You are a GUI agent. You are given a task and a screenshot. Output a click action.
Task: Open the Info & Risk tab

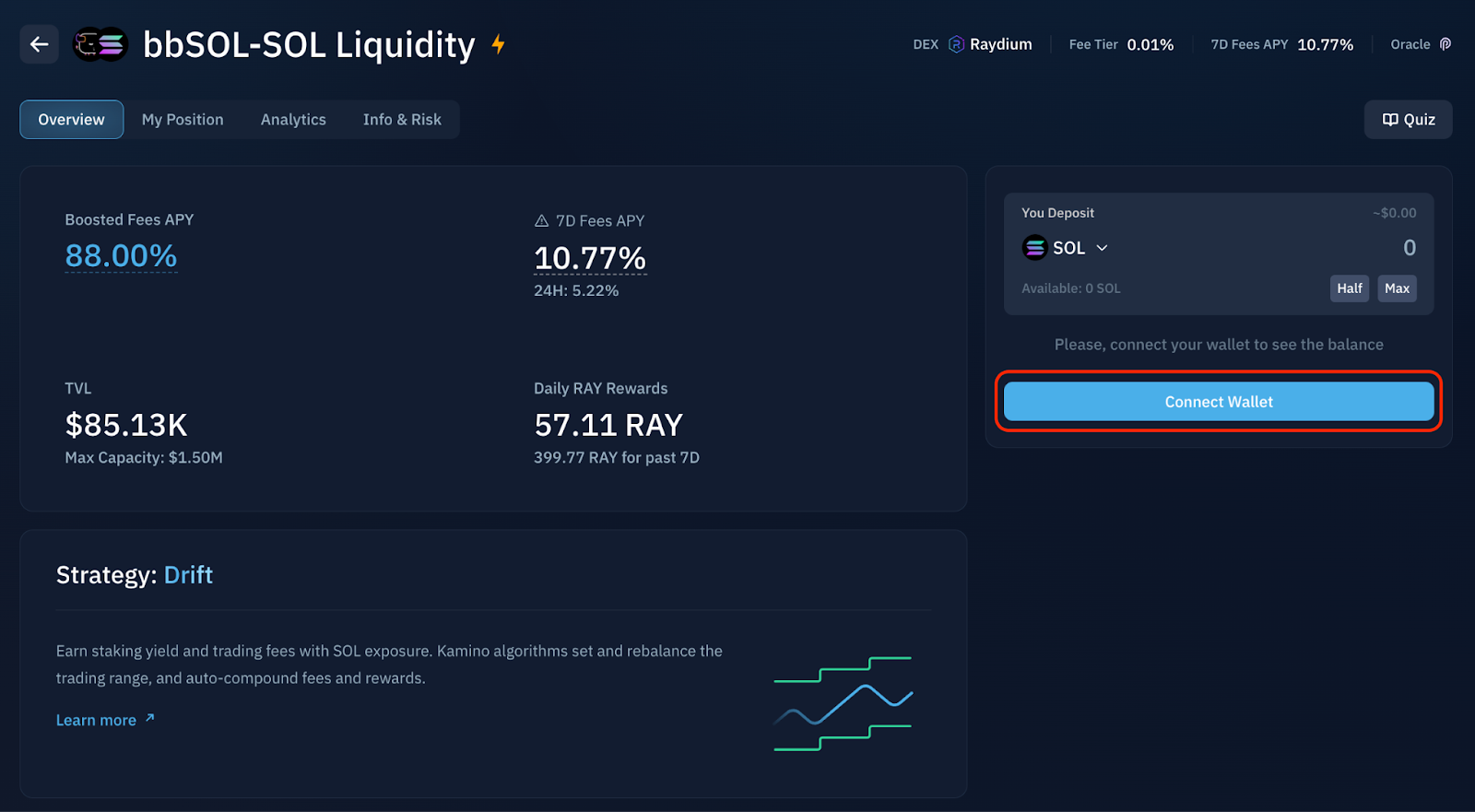click(402, 120)
